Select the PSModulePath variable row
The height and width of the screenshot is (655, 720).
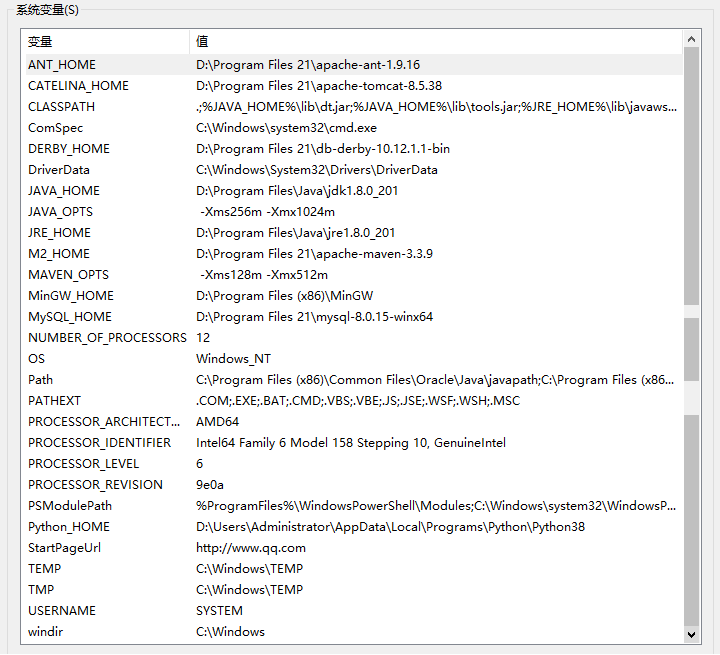(354, 506)
